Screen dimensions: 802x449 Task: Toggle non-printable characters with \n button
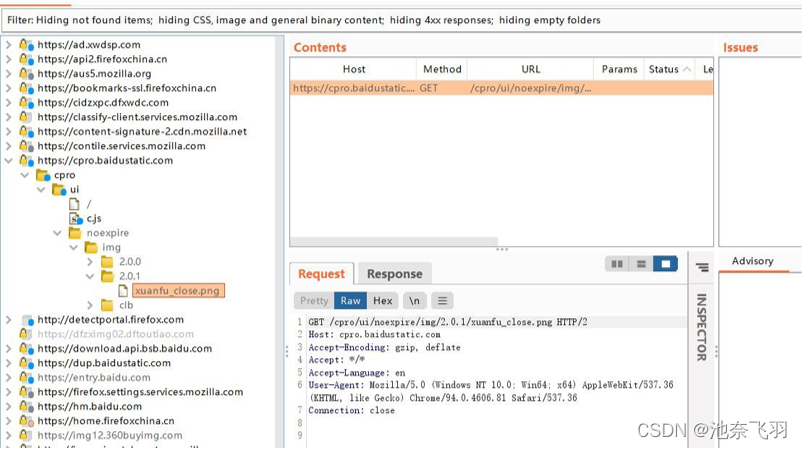(x=414, y=301)
